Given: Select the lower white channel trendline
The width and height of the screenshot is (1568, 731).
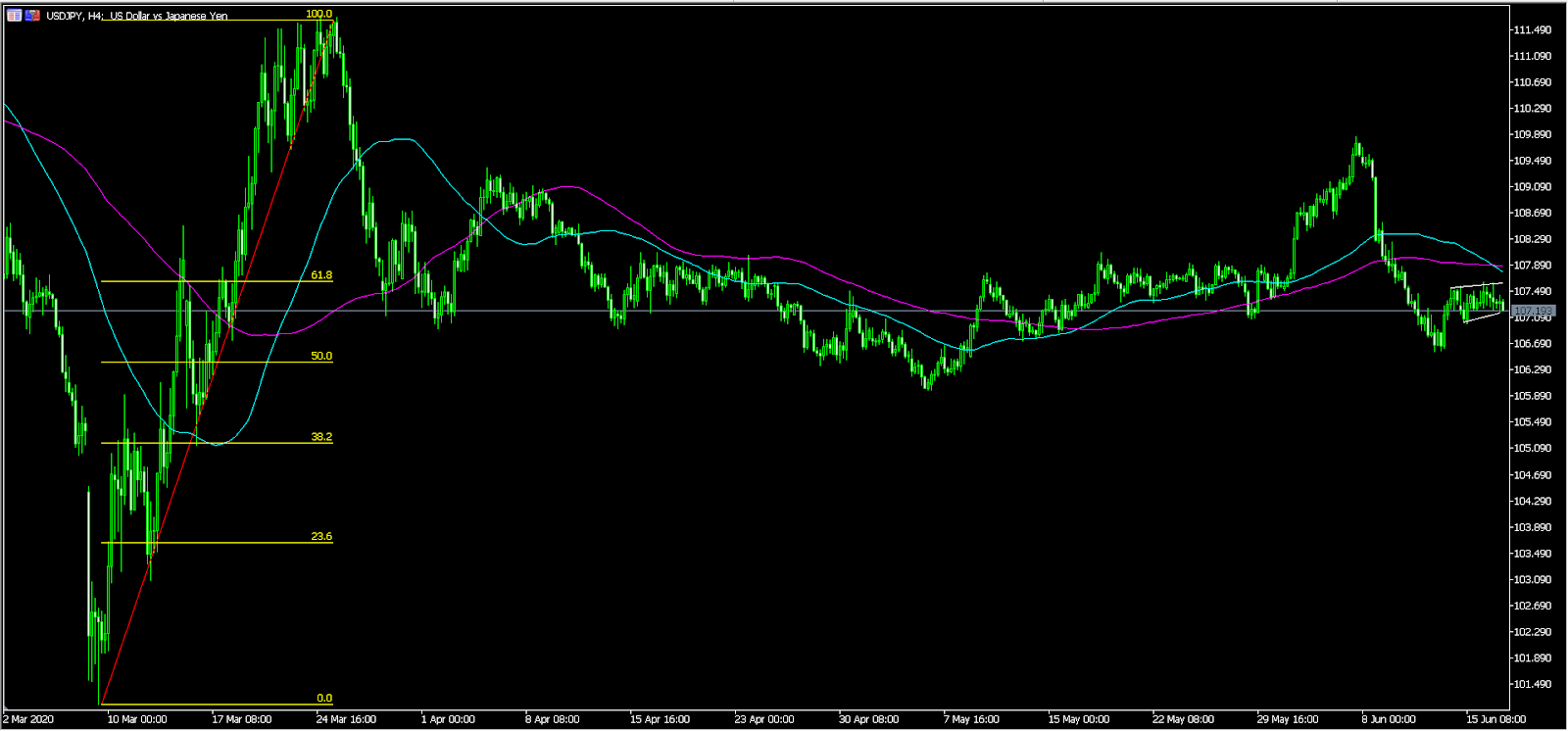Looking at the screenshot, I should click(1483, 317).
